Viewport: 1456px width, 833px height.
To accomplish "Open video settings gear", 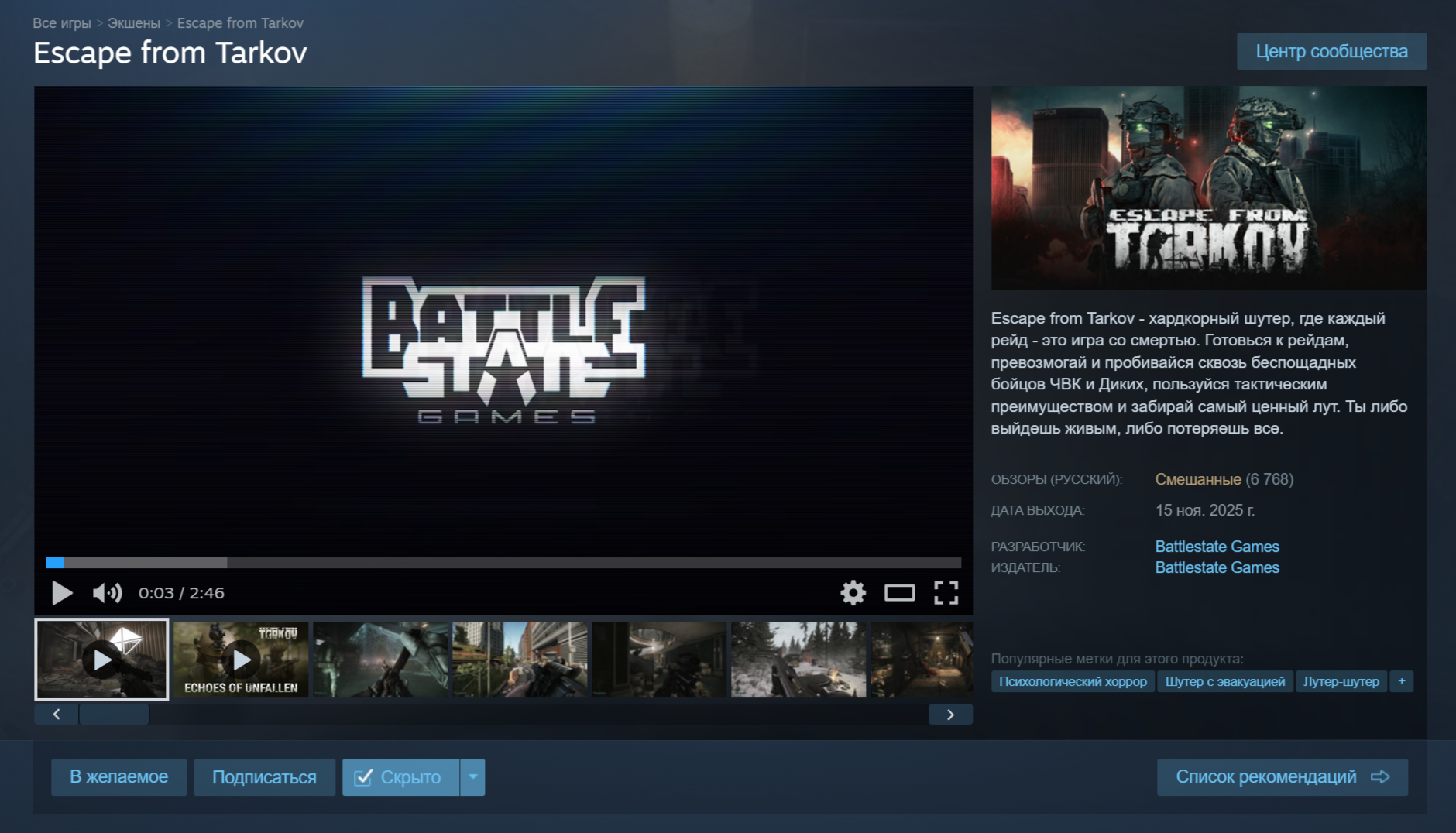I will (853, 593).
